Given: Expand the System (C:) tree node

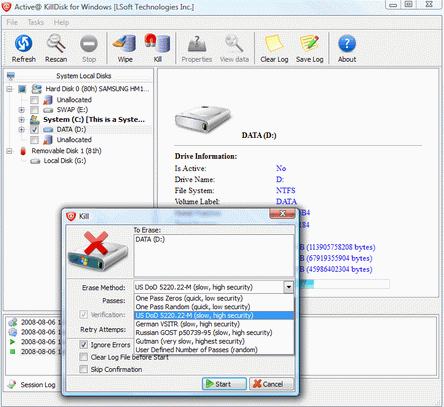Looking at the screenshot, I should pos(21,120).
